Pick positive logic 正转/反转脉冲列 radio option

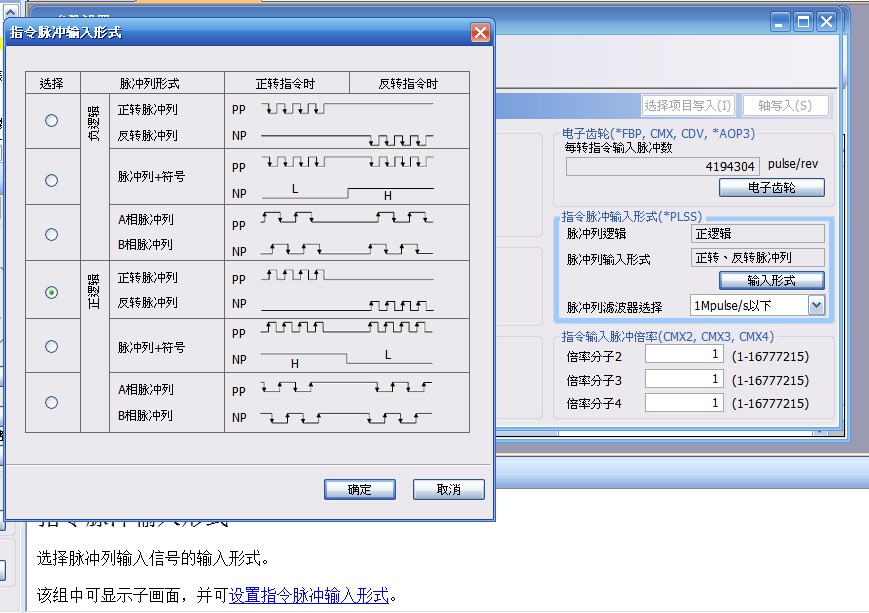[51, 292]
